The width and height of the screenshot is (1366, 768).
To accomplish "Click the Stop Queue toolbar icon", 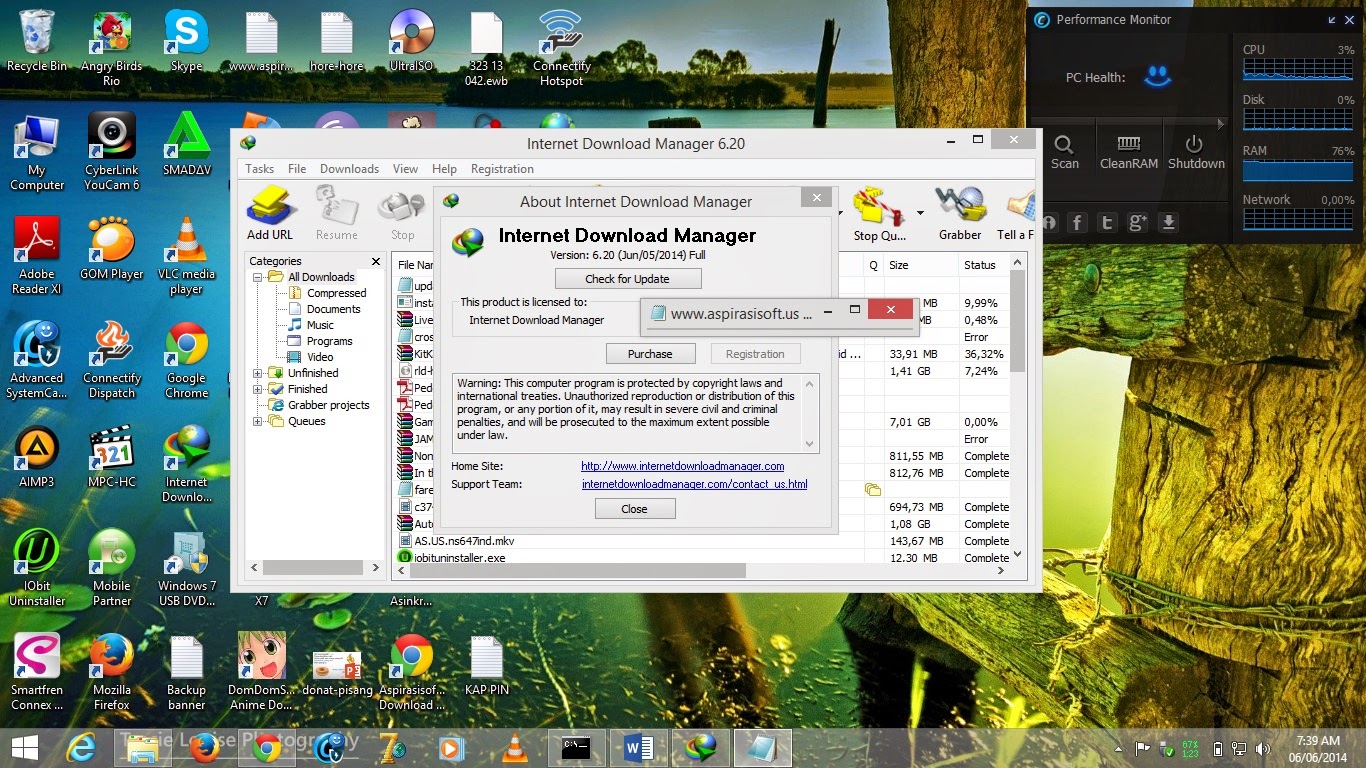I will coord(880,214).
